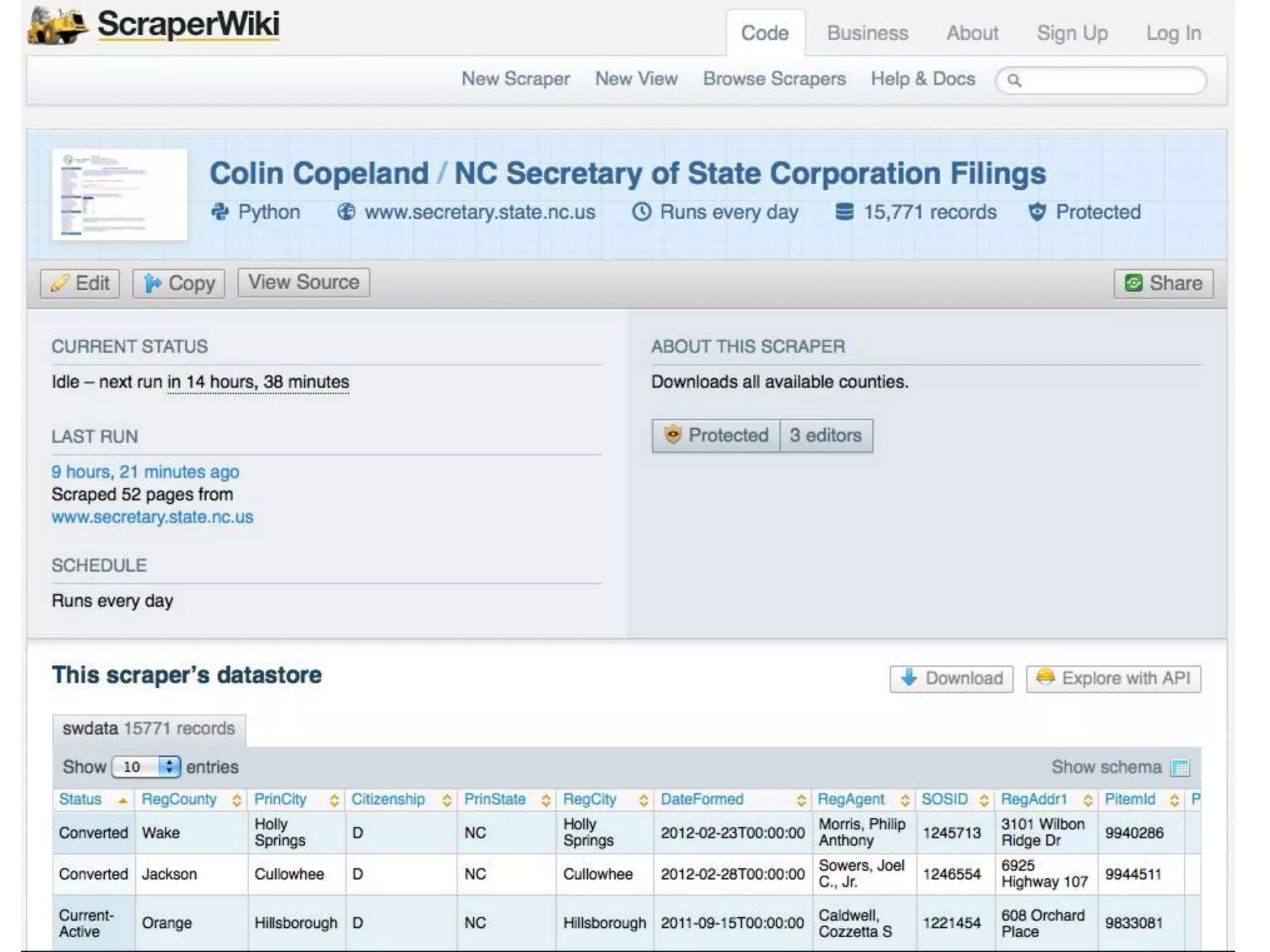Click the Python language icon
Screen dimensions: 1270x952
(x=220, y=212)
